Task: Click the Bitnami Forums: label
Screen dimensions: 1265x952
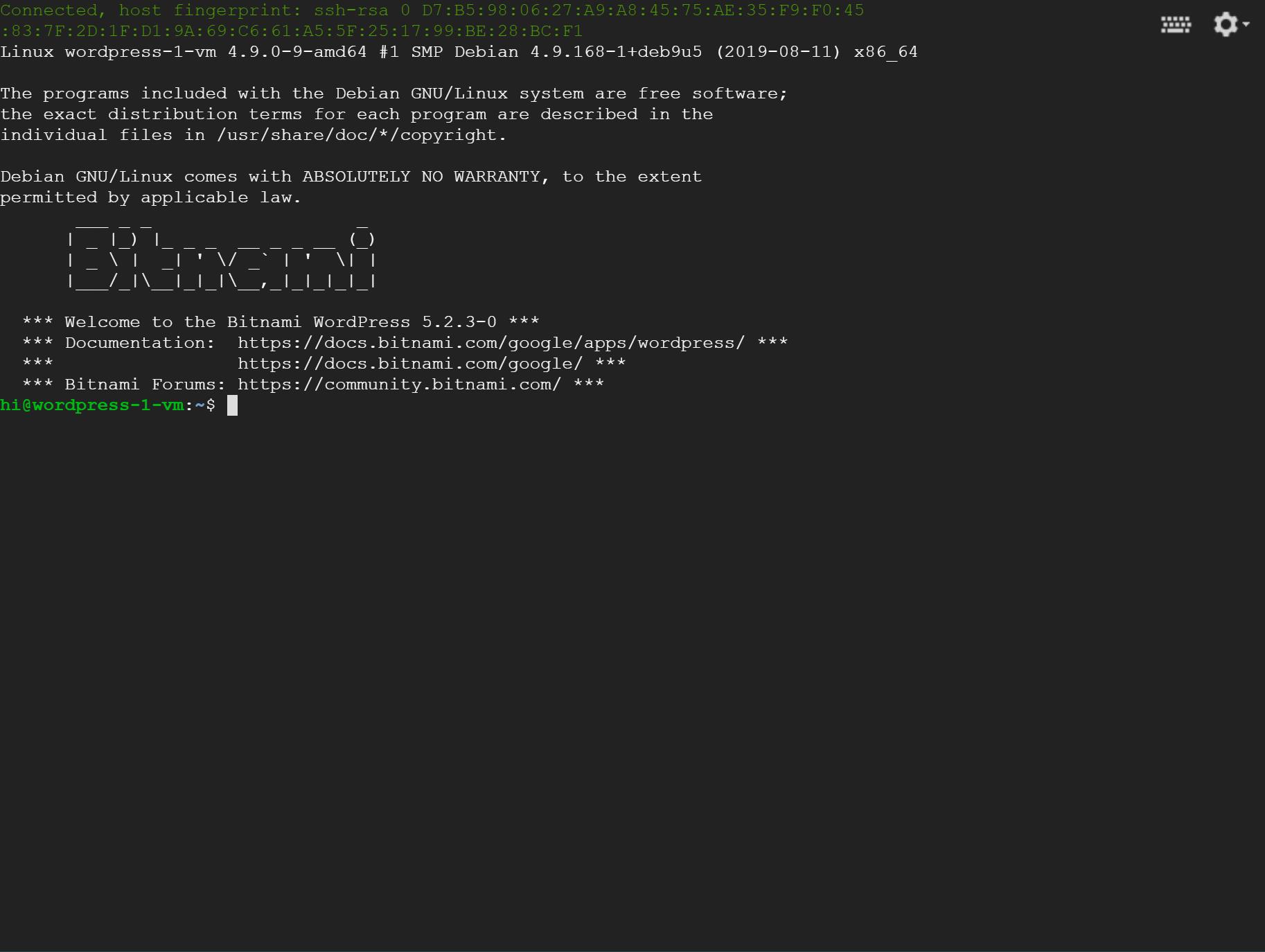Action: click(145, 385)
